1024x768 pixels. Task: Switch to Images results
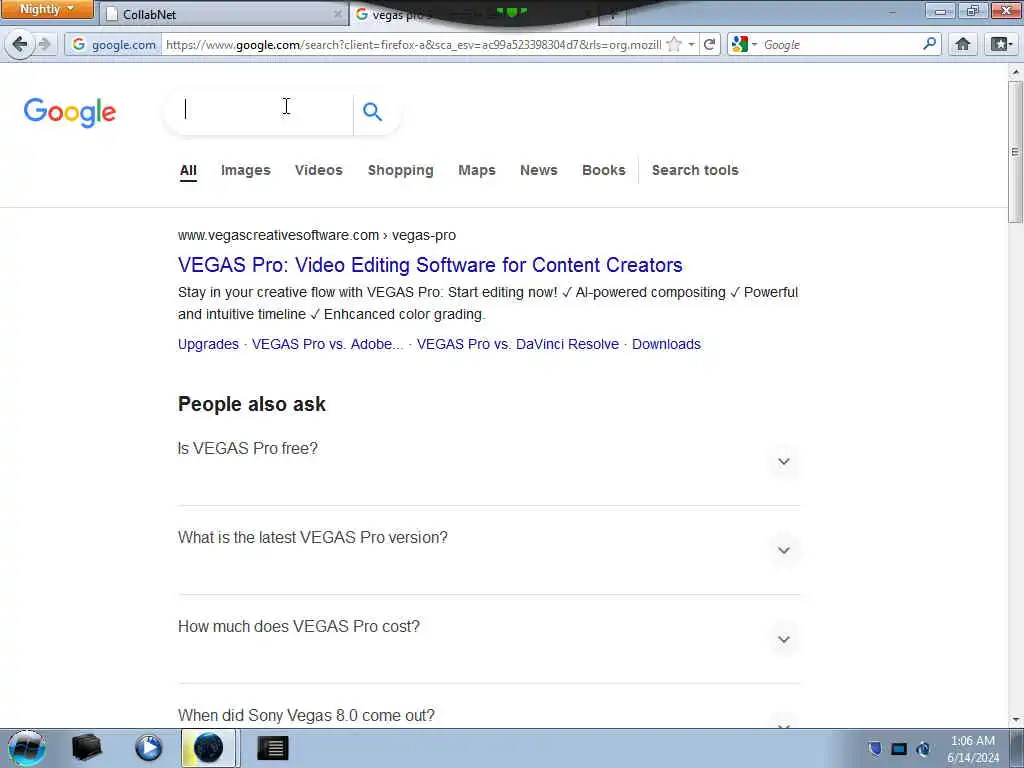coord(246,170)
